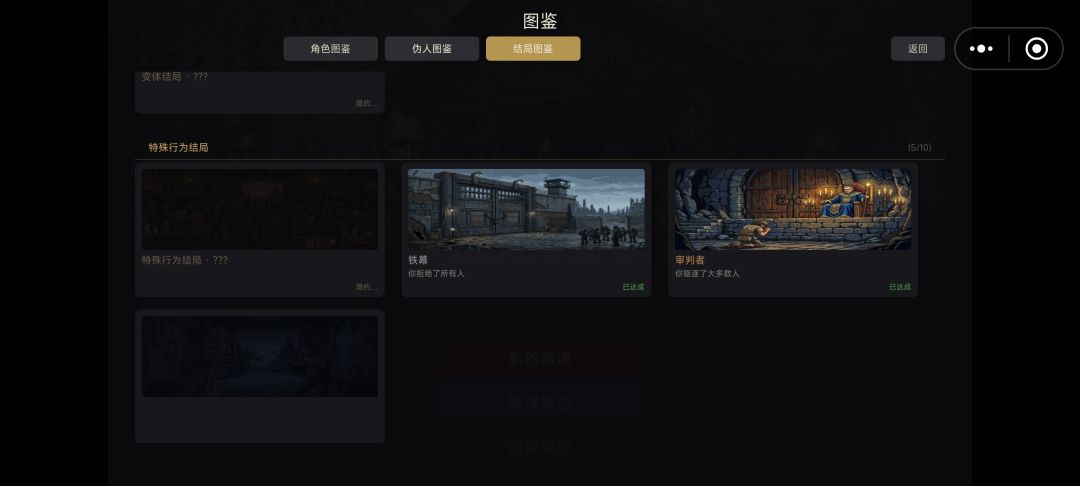Switch to the 伪人图鉴 tab

click(432, 49)
